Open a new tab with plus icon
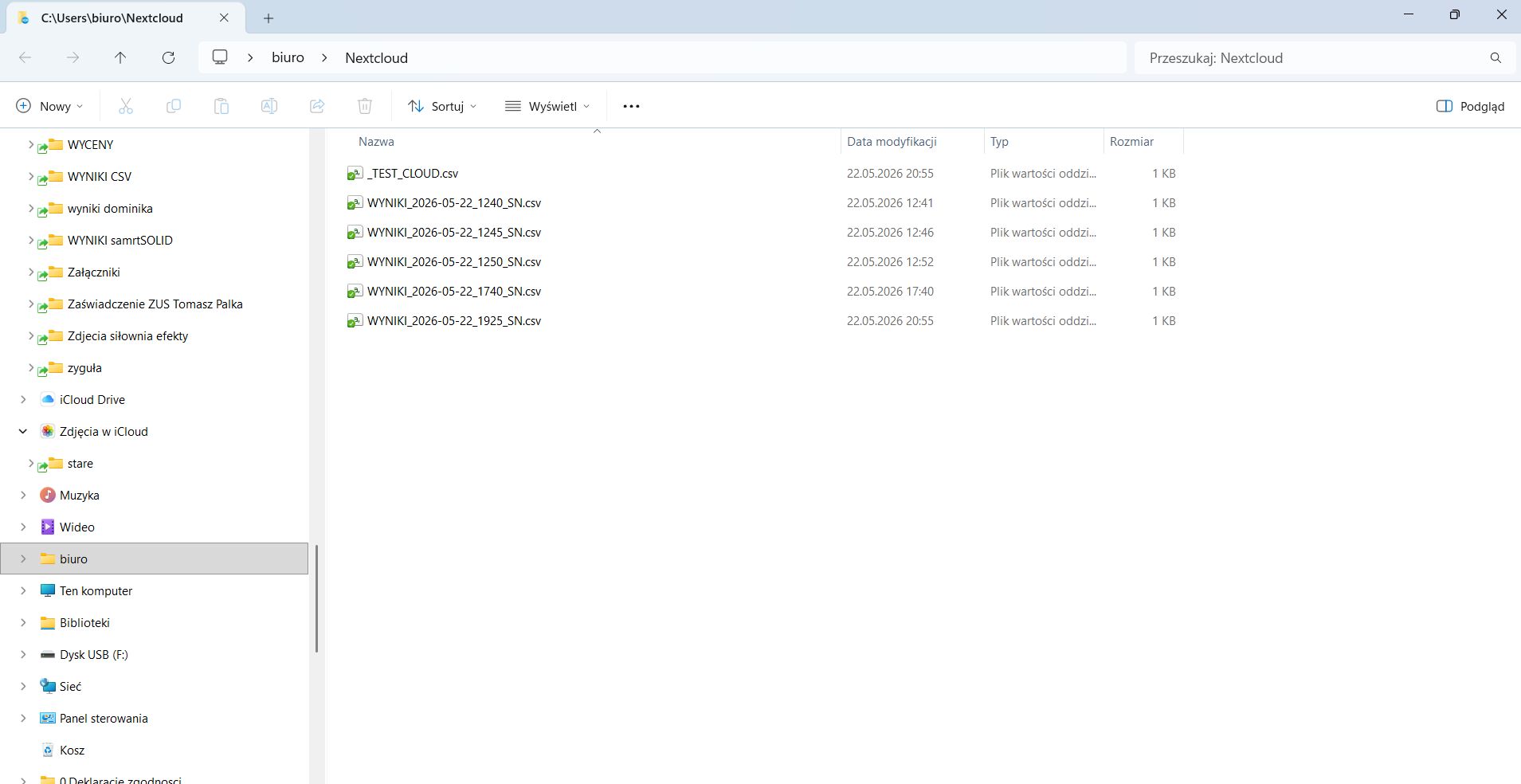 (x=269, y=18)
